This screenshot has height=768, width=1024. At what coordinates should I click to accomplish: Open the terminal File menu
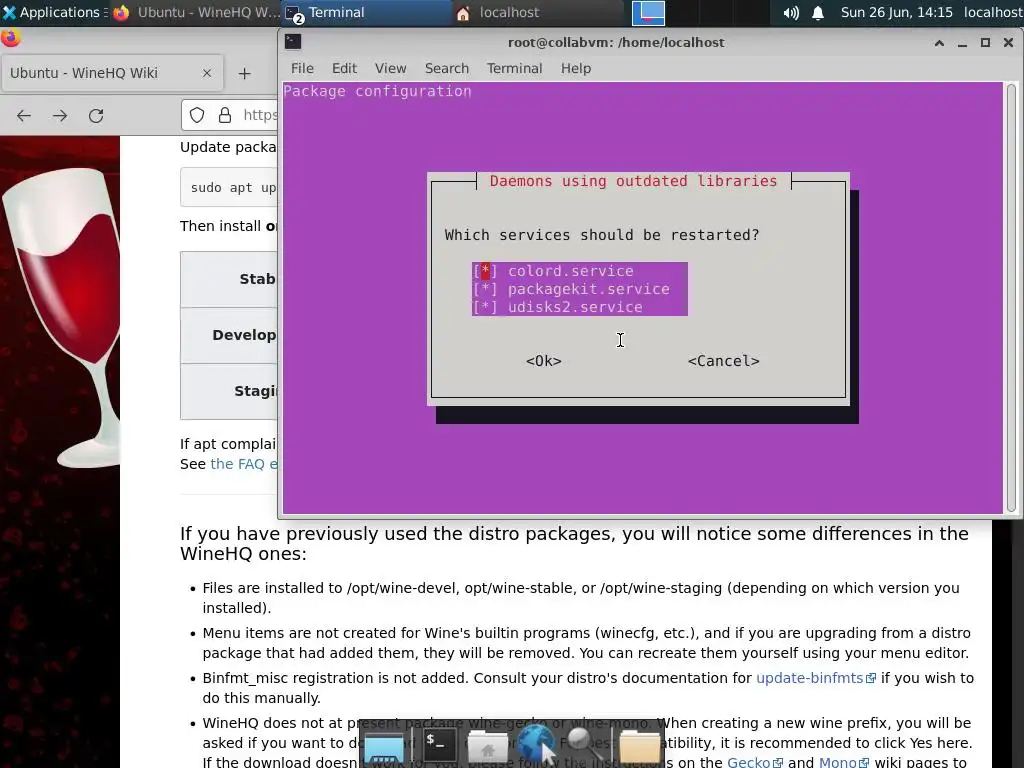coord(302,68)
